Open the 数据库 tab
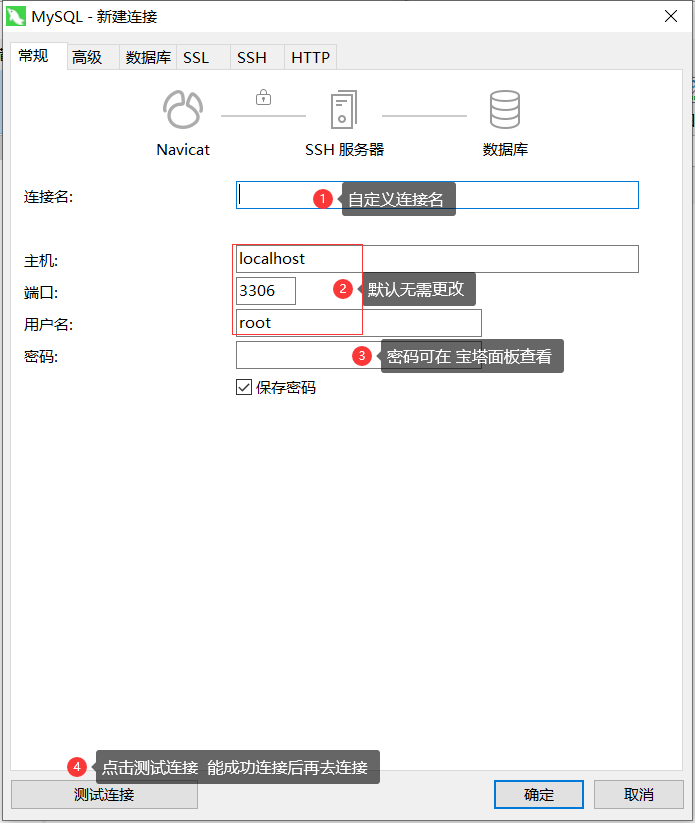The width and height of the screenshot is (695, 823). tap(148, 57)
